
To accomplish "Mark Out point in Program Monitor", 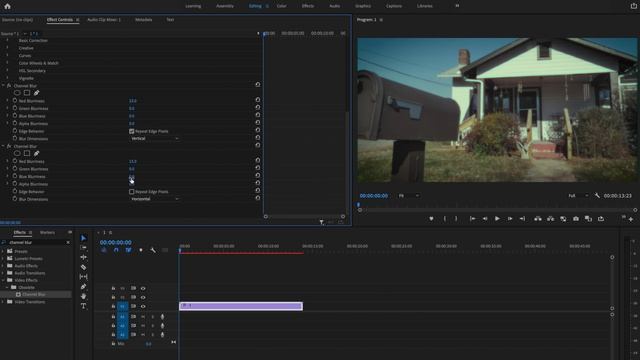I will [456, 219].
